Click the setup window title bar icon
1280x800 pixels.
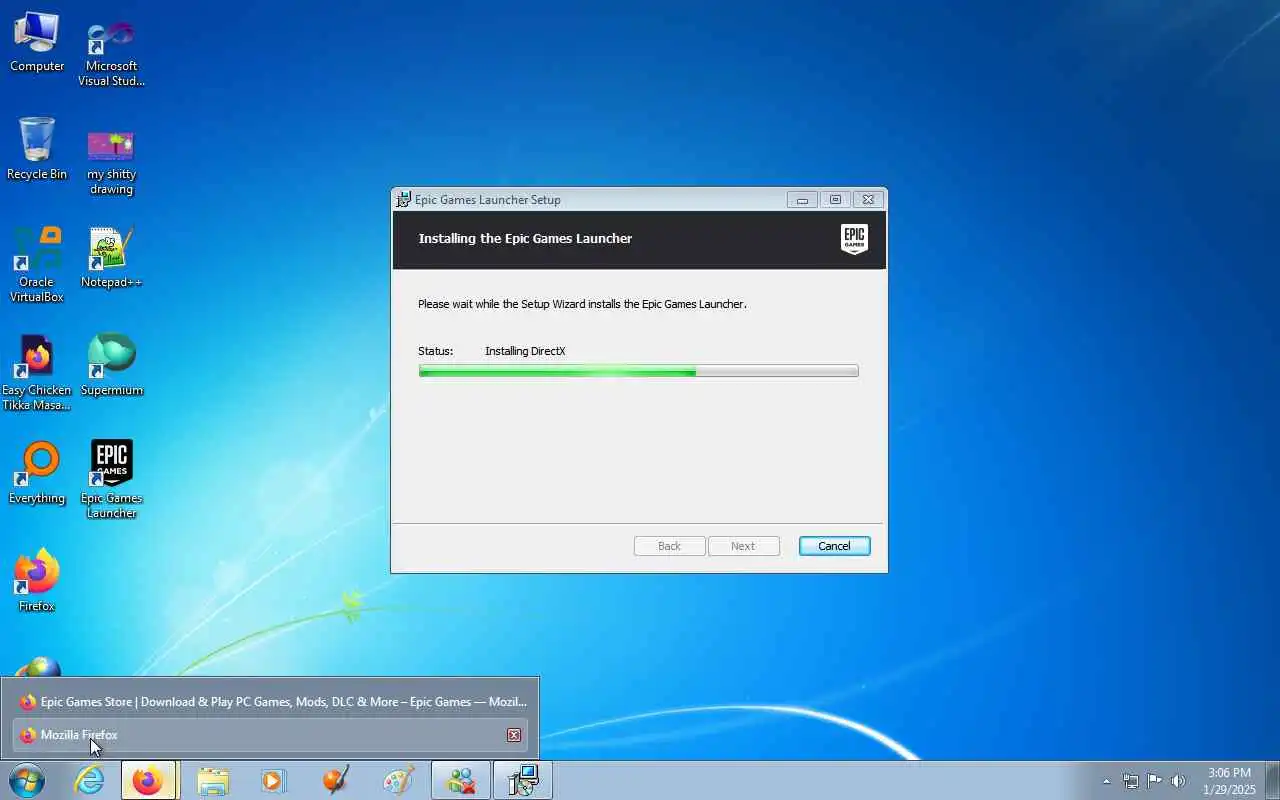pos(403,199)
